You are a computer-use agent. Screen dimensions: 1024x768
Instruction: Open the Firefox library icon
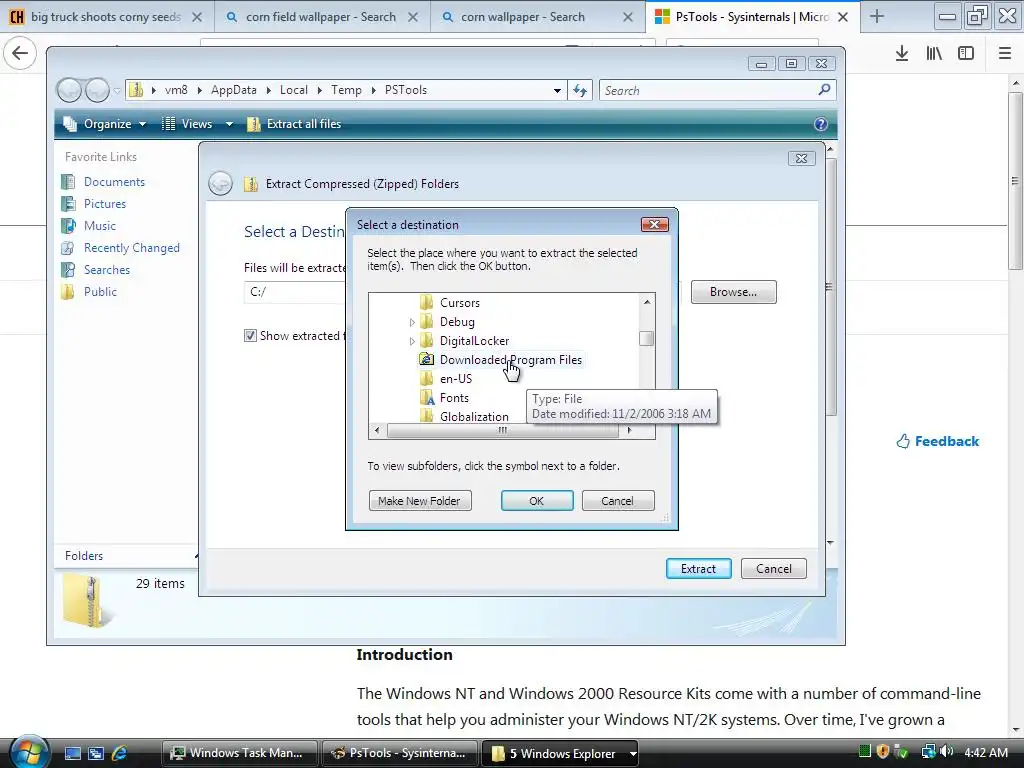[x=934, y=54]
